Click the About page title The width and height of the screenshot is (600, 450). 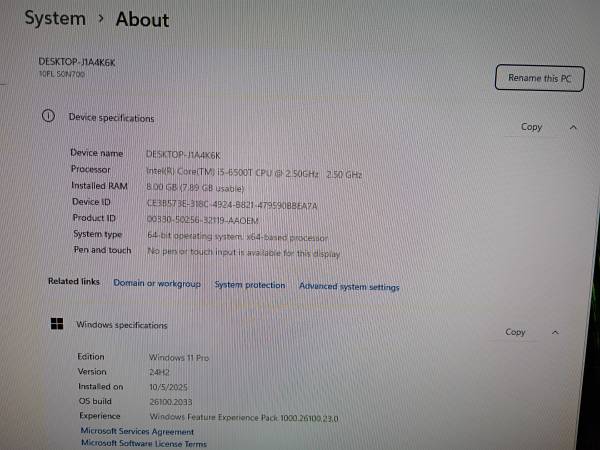click(x=142, y=19)
